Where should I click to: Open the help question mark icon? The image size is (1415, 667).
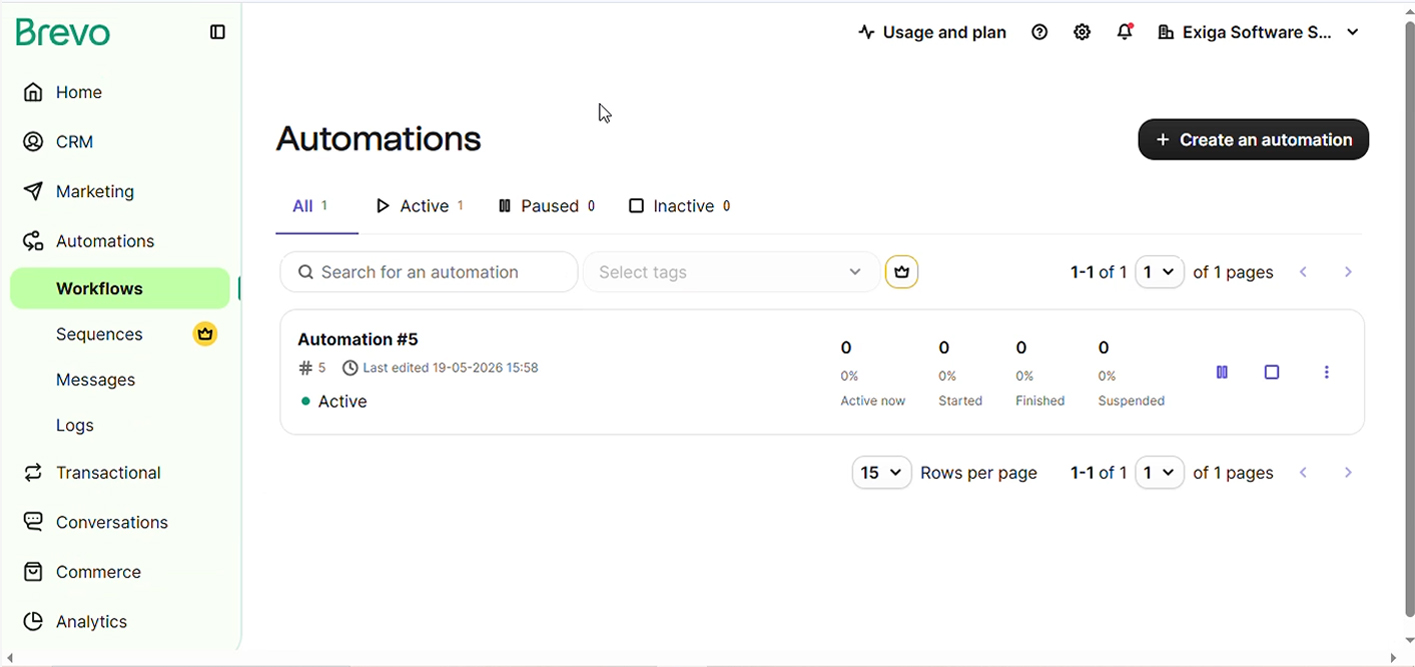point(1039,32)
